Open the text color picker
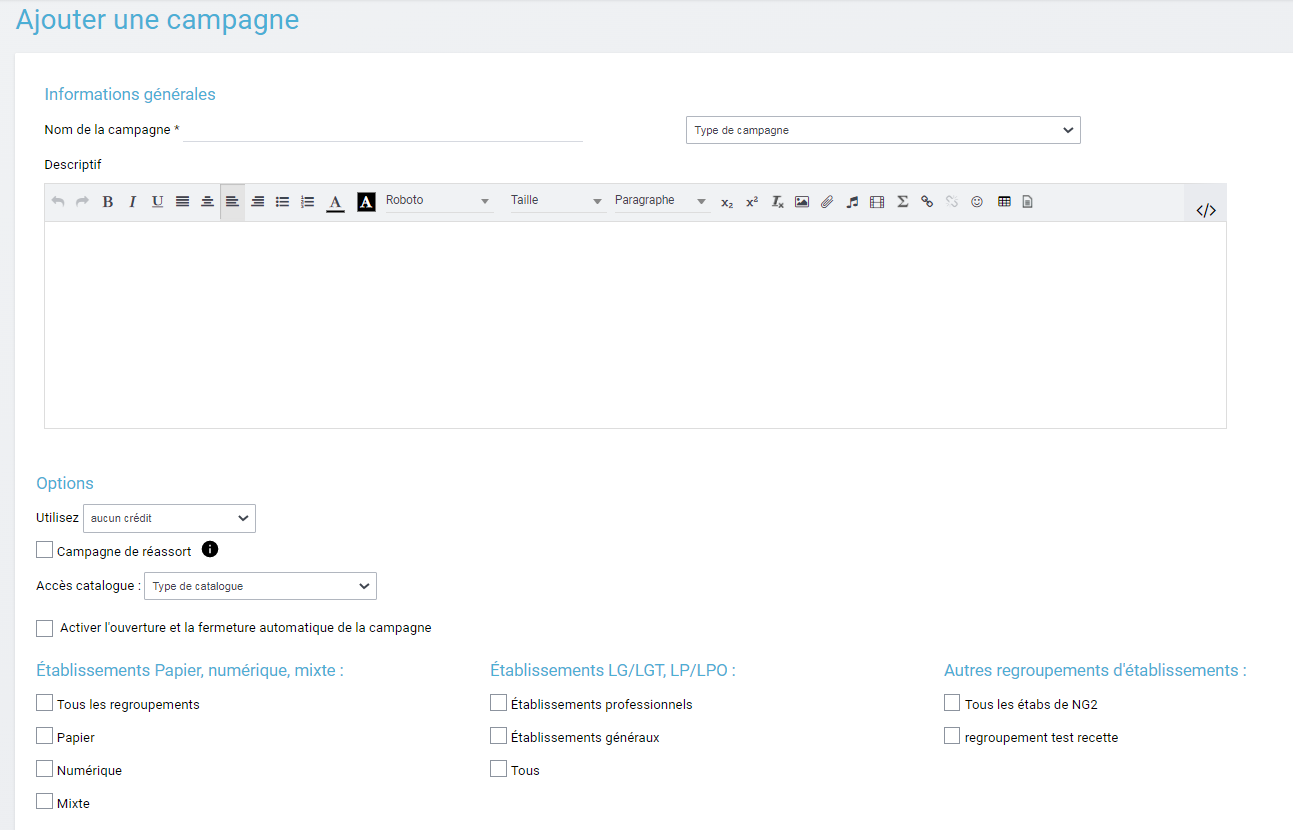Image resolution: width=1293 pixels, height=830 pixels. click(335, 202)
